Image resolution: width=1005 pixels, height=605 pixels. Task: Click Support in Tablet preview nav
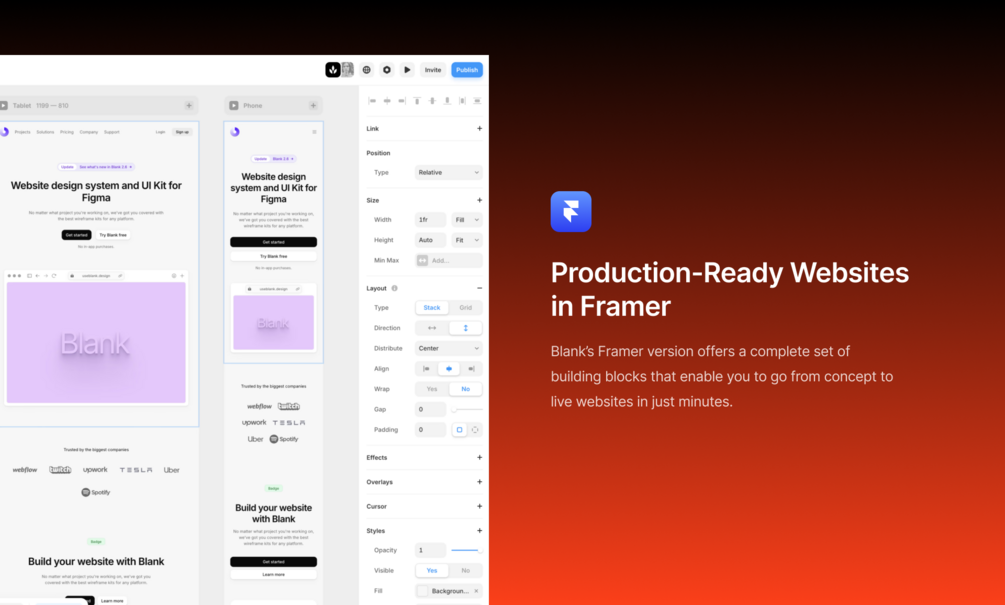tap(112, 132)
